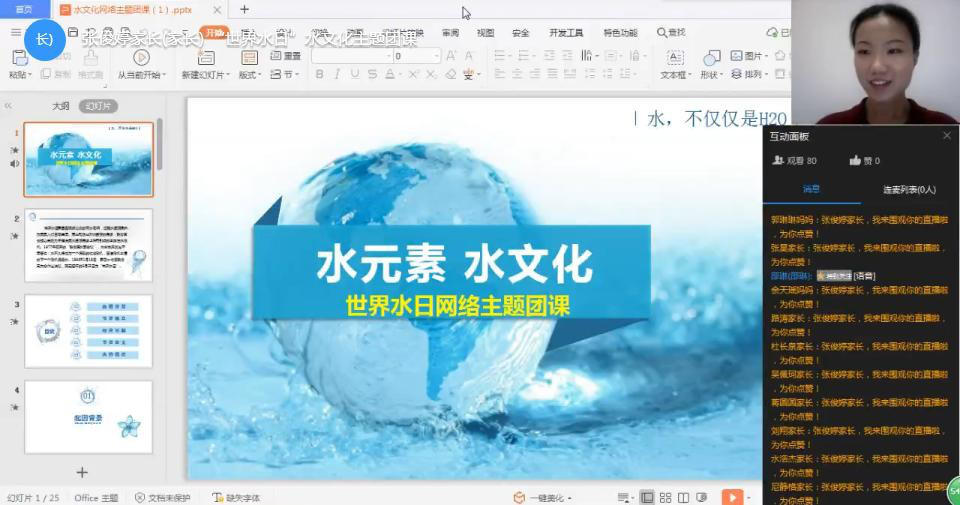Toggle bold formatting
960x505 pixels.
click(x=318, y=74)
